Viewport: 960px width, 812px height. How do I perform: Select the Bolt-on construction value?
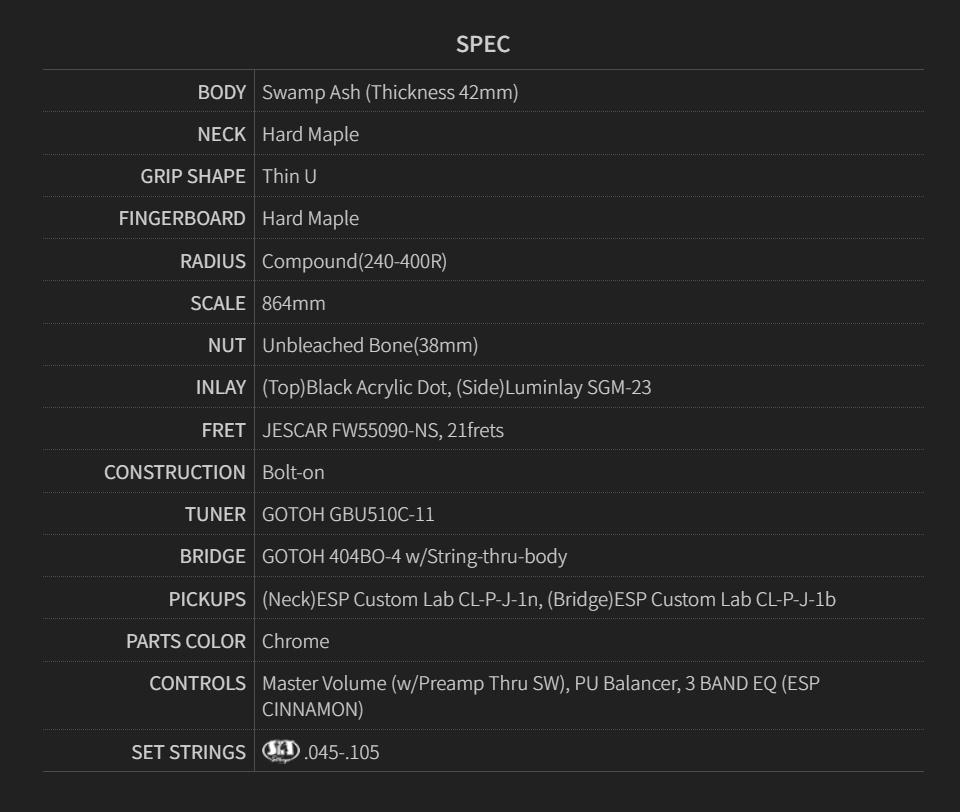(293, 472)
